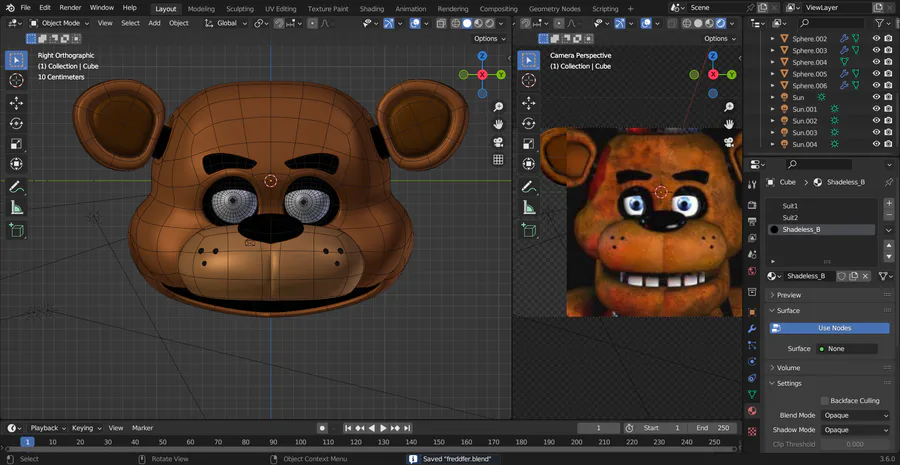The height and width of the screenshot is (465, 900).
Task: Select the Move tool in Camera Perspective viewport
Action: click(528, 103)
